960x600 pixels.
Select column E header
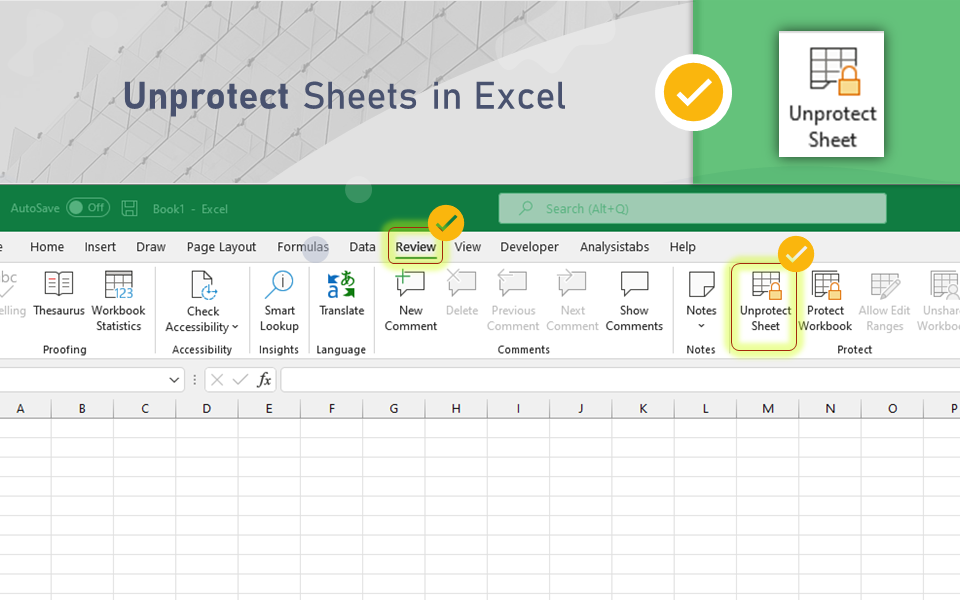coord(269,408)
